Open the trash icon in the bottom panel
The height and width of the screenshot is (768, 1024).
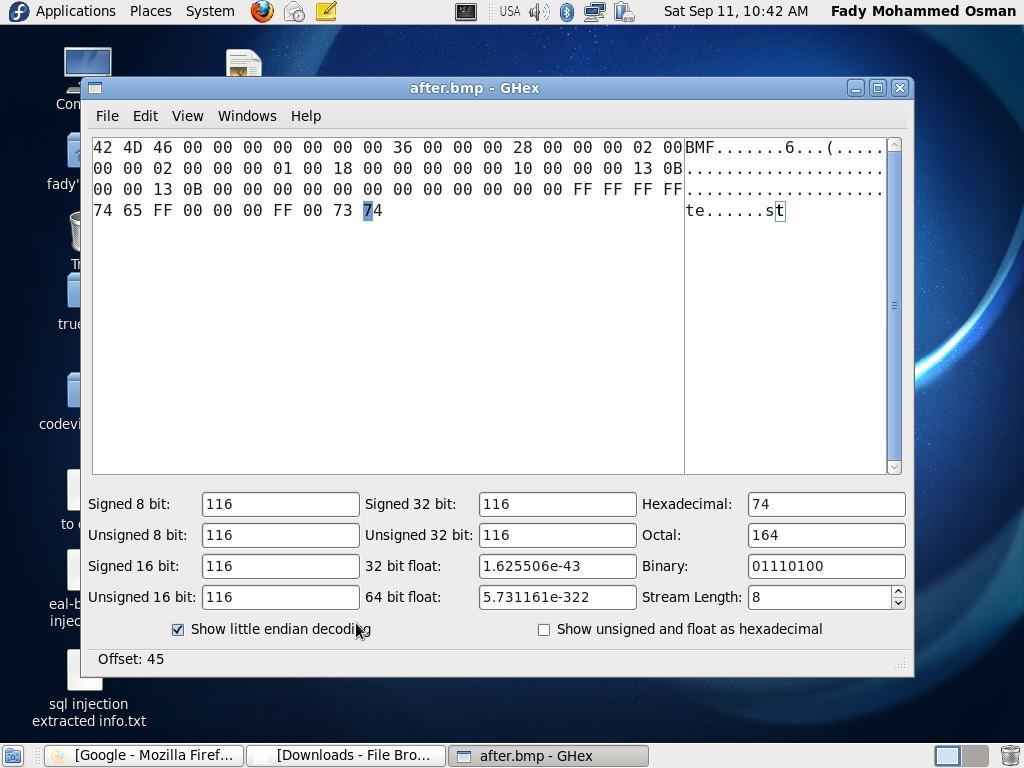pyautogui.click(x=1010, y=756)
